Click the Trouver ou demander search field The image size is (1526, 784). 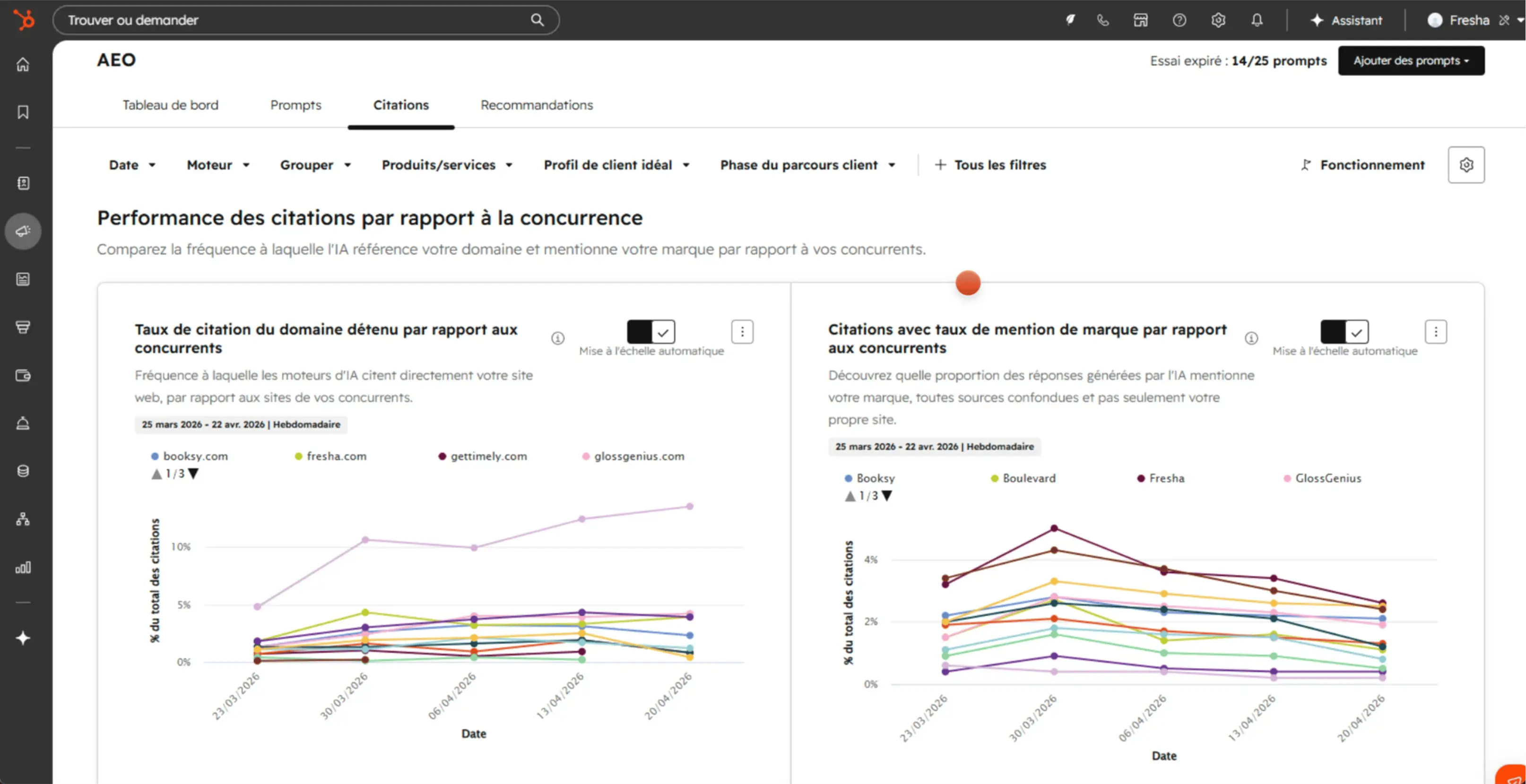pyautogui.click(x=306, y=20)
